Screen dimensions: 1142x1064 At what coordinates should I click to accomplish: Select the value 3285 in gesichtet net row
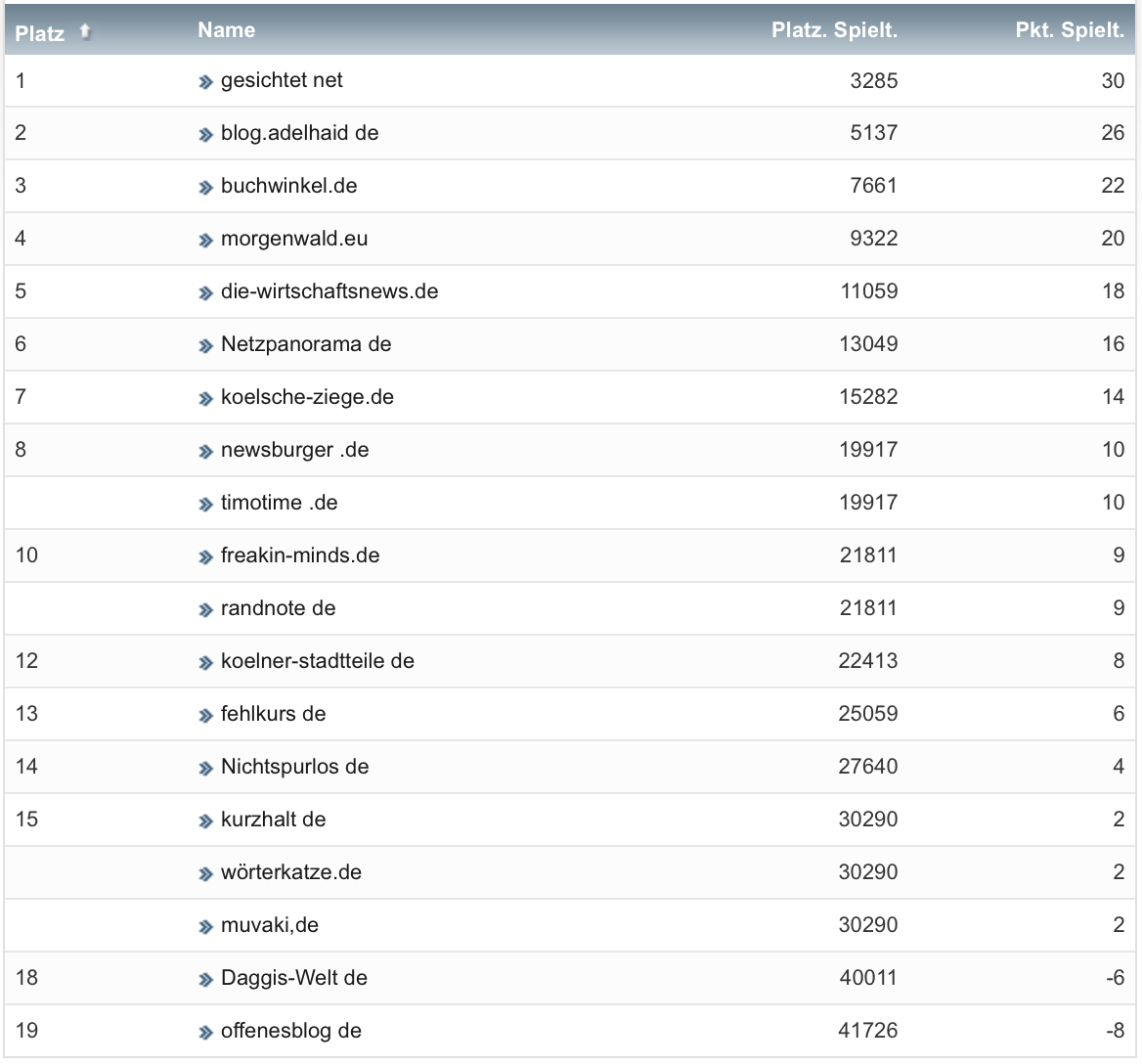click(x=874, y=80)
